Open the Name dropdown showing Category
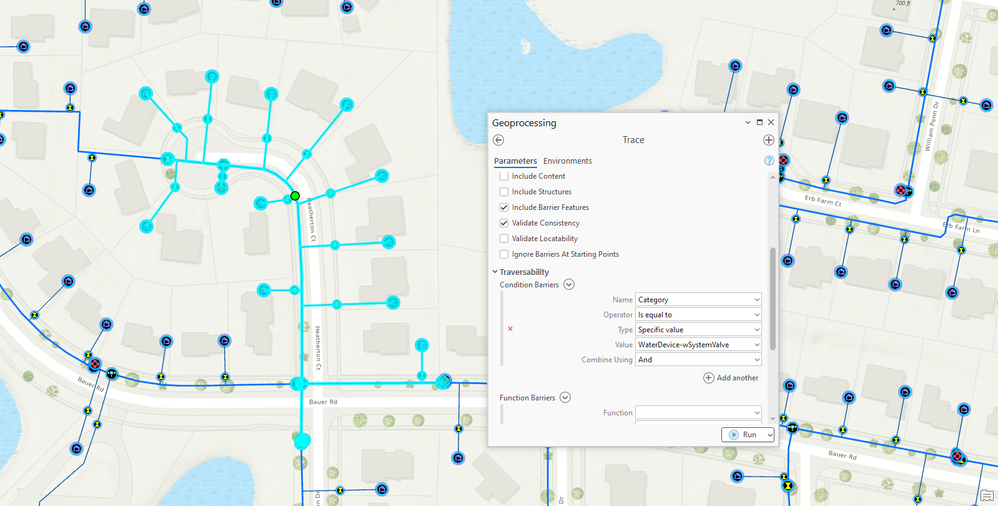 pos(698,299)
